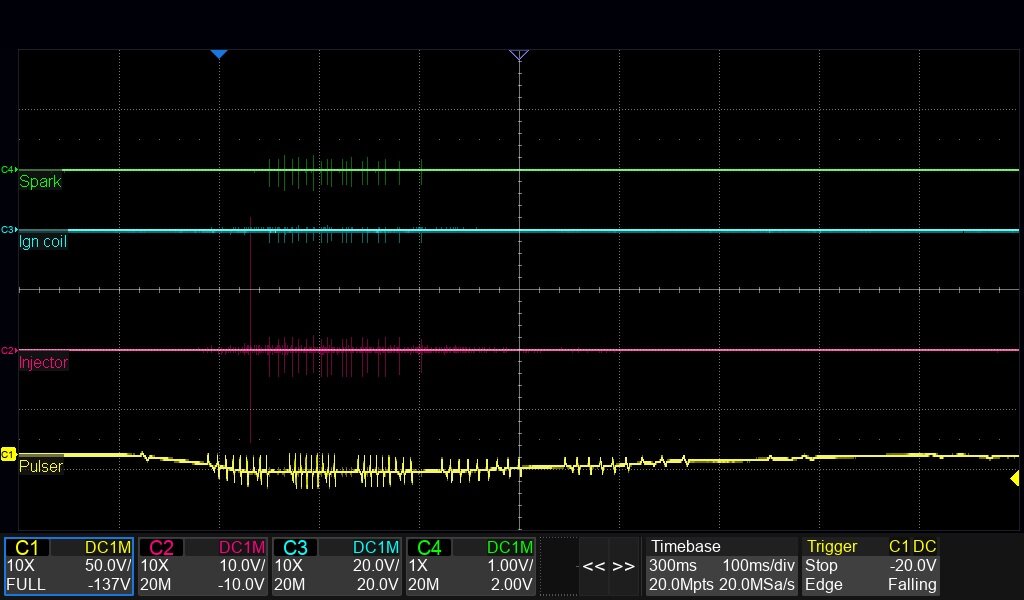Image resolution: width=1024 pixels, height=600 pixels.
Task: Toggle the C2 channel descriptor box
Action: (203, 566)
